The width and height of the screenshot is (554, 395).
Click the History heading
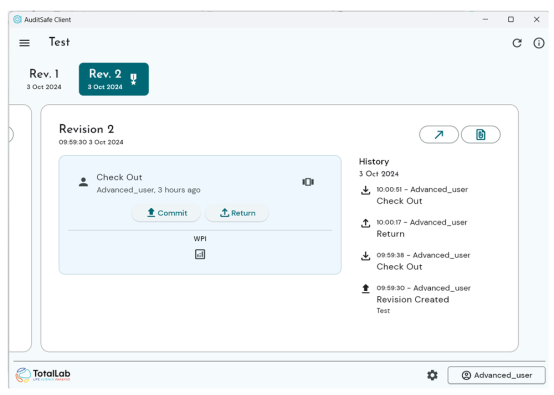[374, 161]
